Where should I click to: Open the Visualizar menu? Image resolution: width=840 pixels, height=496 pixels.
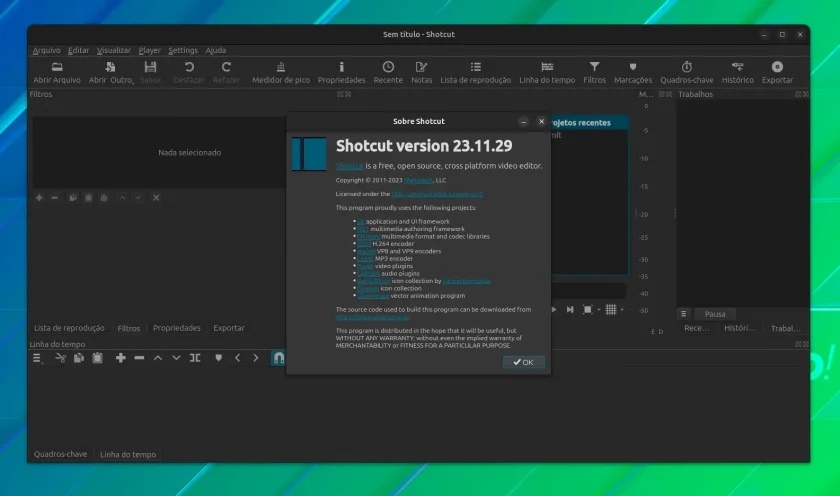pos(114,50)
